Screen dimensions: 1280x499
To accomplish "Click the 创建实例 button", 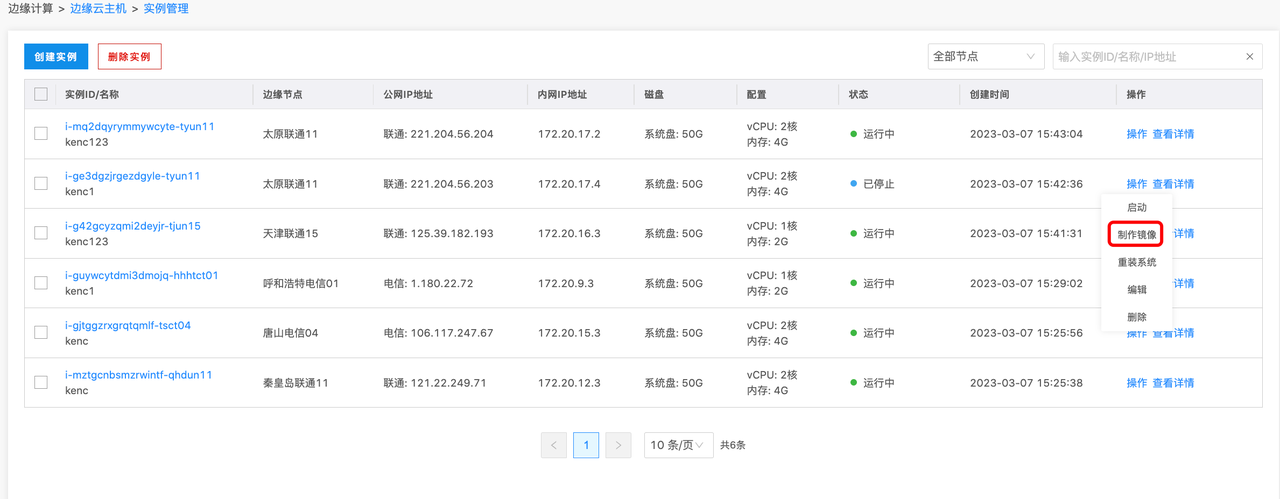I will click(x=56, y=57).
